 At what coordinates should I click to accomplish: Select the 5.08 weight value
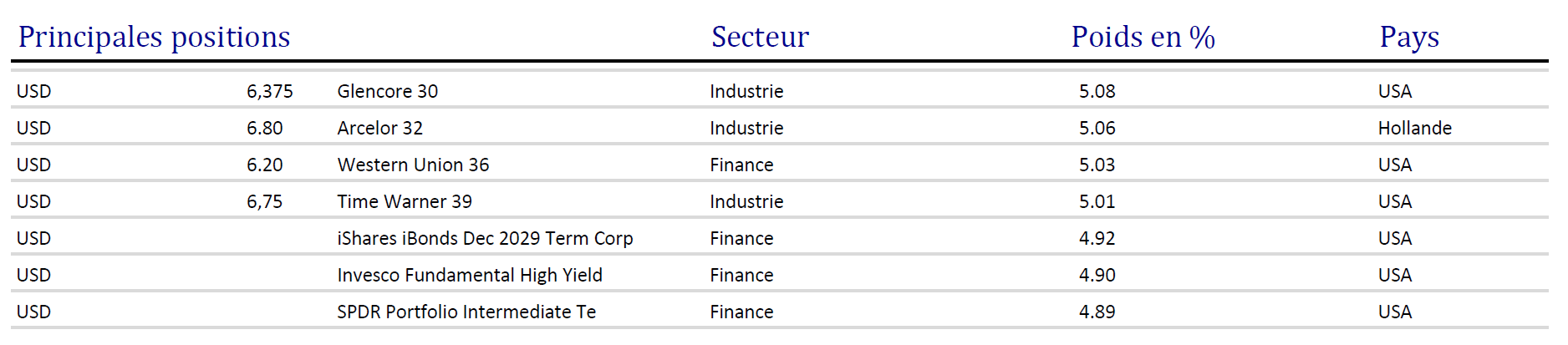point(1097,91)
